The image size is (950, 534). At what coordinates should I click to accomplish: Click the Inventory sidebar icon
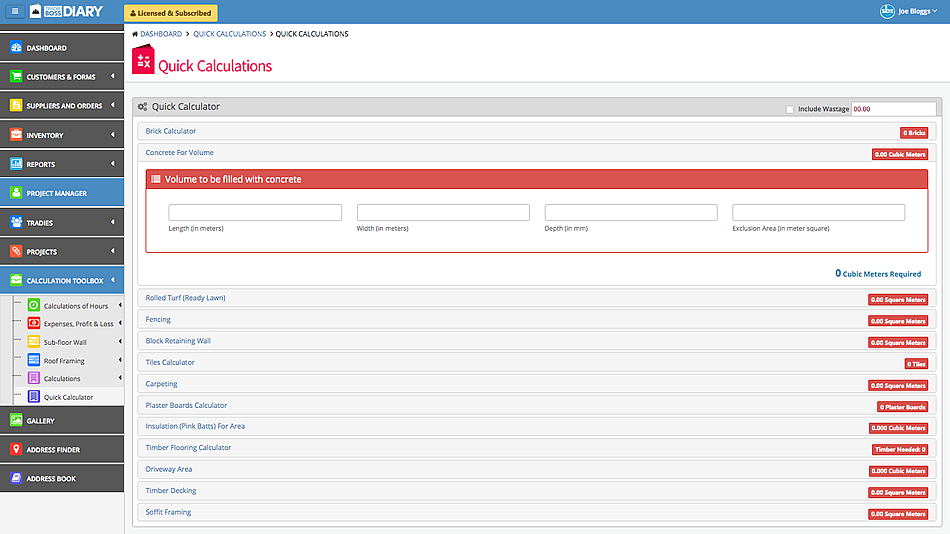click(16, 135)
